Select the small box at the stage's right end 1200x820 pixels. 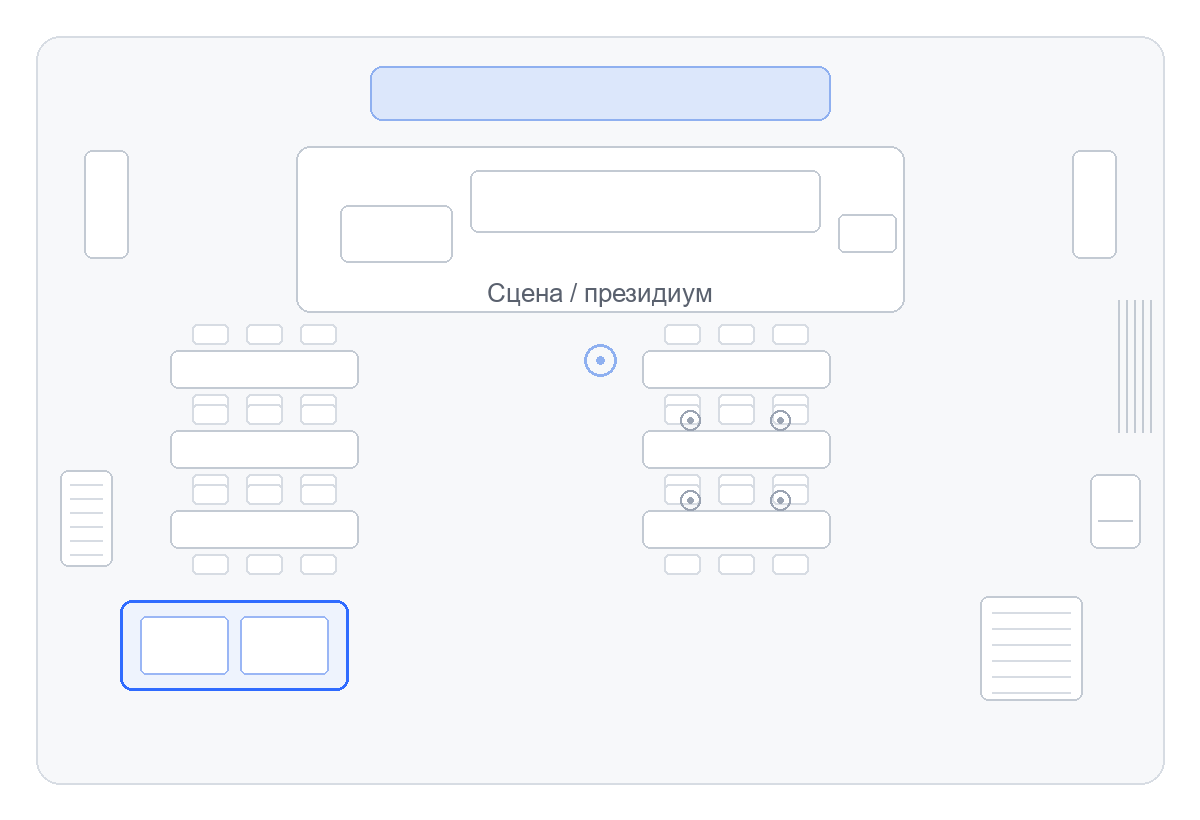[867, 233]
